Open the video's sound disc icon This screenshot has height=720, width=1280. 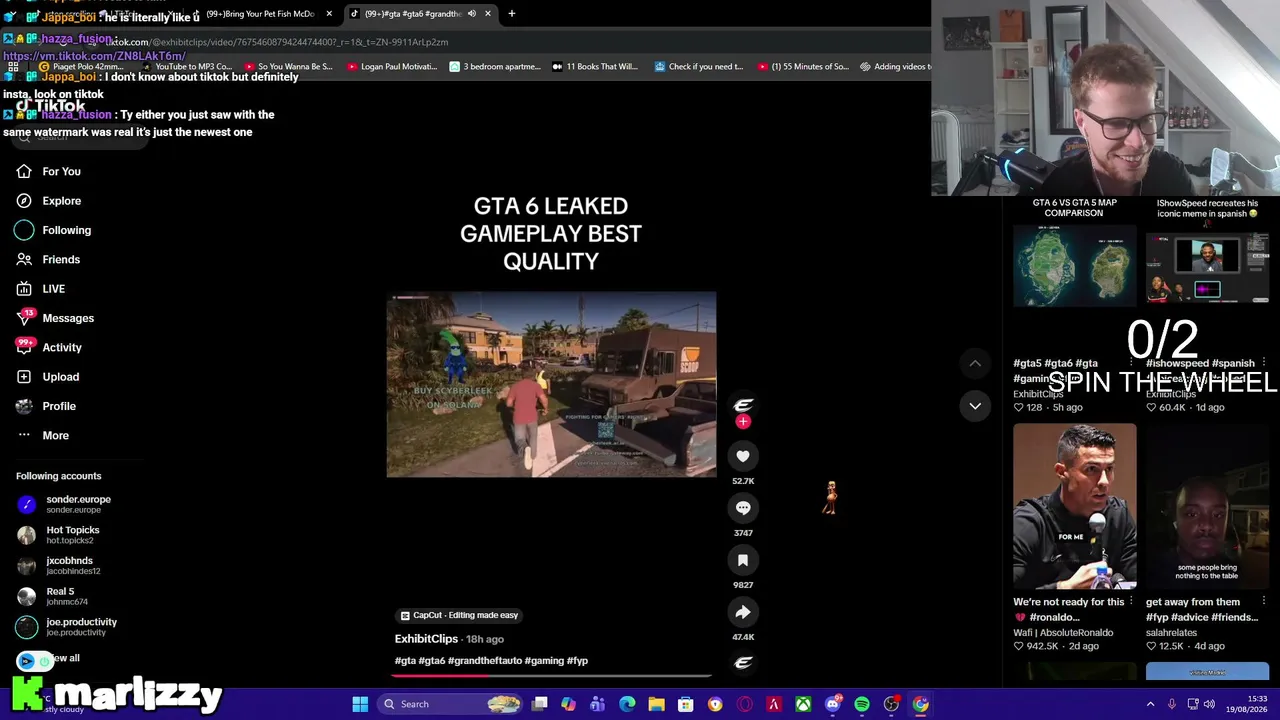[743, 662]
